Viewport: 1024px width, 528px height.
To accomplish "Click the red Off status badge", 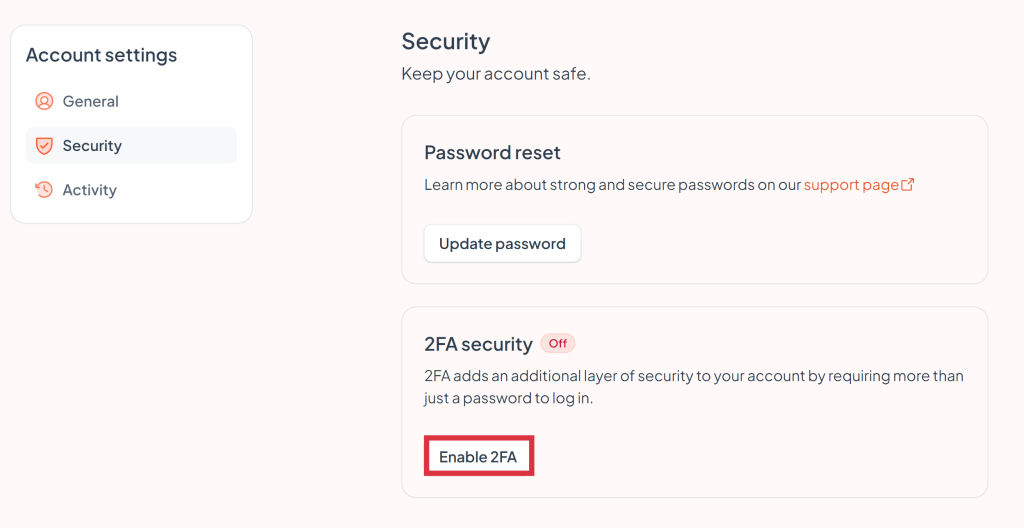I will [x=558, y=344].
